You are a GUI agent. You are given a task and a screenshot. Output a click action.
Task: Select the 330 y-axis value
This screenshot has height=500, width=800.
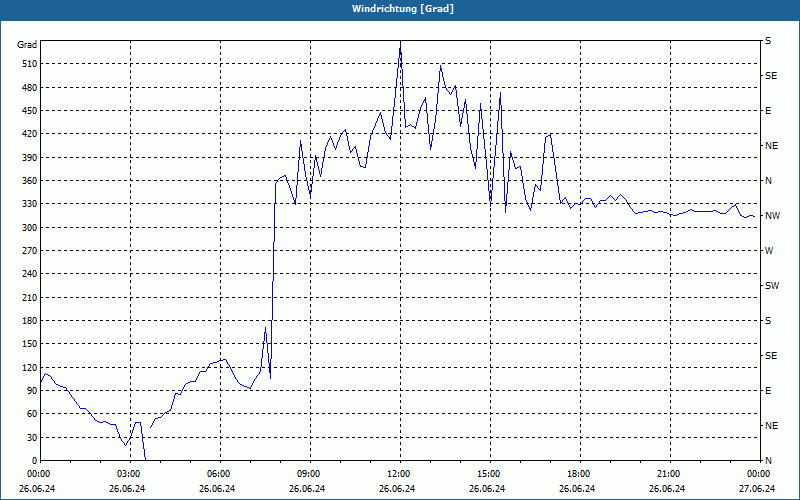click(30, 204)
